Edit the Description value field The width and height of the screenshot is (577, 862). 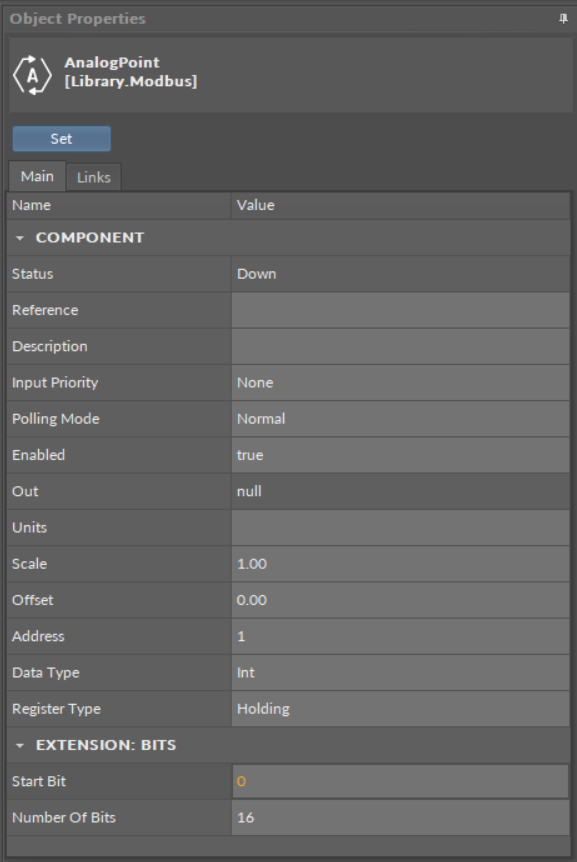(400, 346)
